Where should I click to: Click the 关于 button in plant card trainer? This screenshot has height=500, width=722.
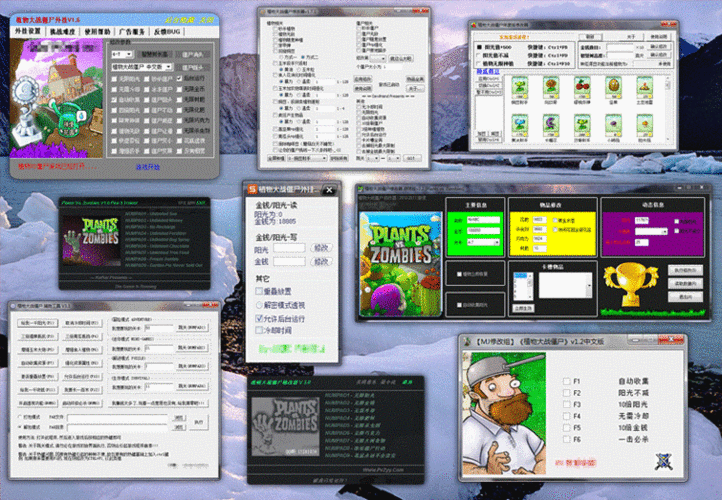pyautogui.click(x=631, y=37)
